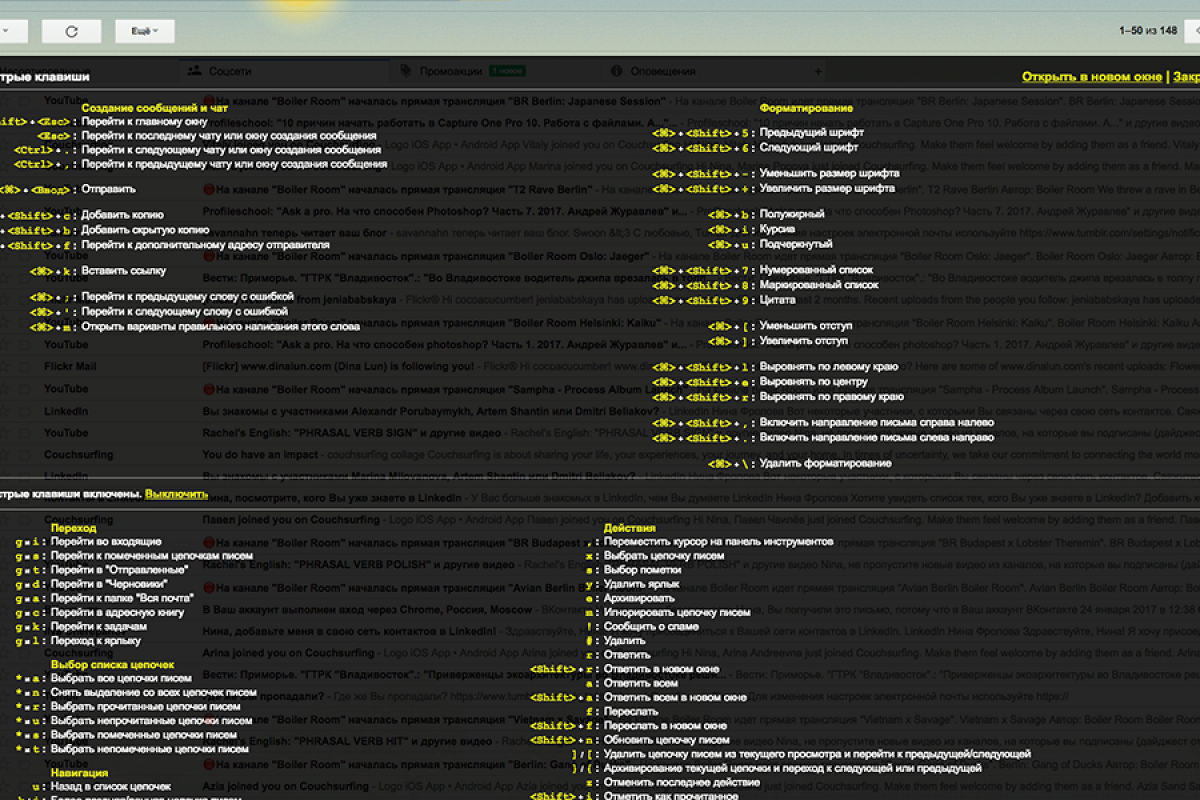Viewport: 1200px width, 800px height.
Task: Open the Ещё dropdown menu
Action: click(144, 31)
